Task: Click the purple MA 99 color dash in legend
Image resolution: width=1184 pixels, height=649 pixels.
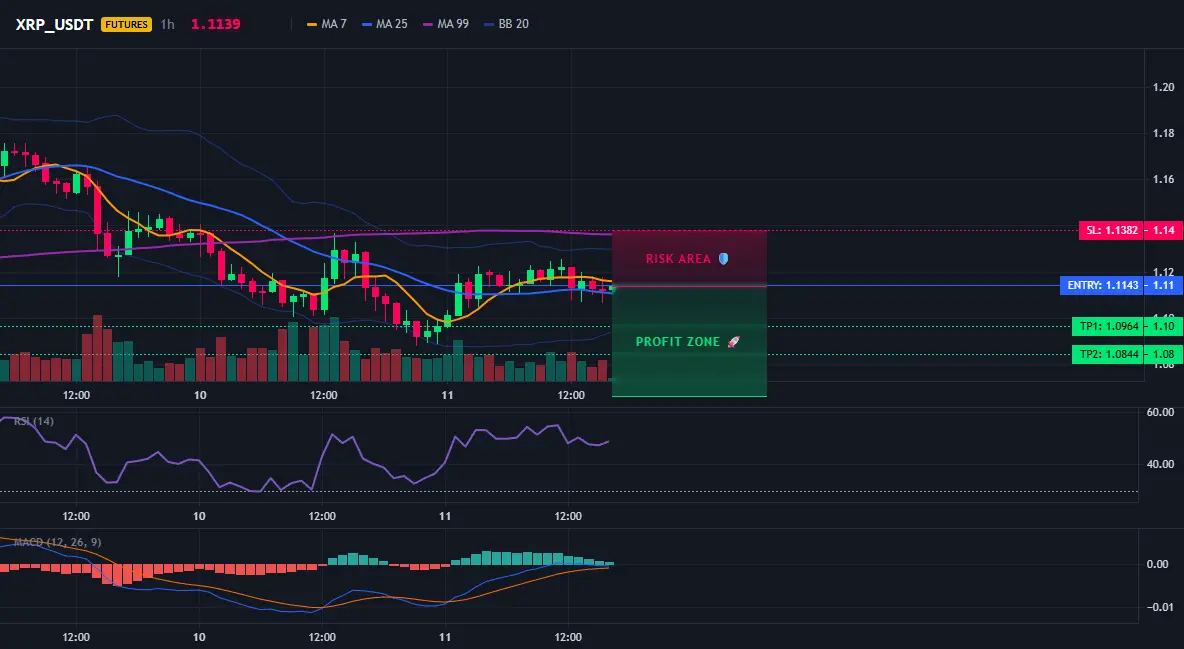Action: pyautogui.click(x=428, y=24)
